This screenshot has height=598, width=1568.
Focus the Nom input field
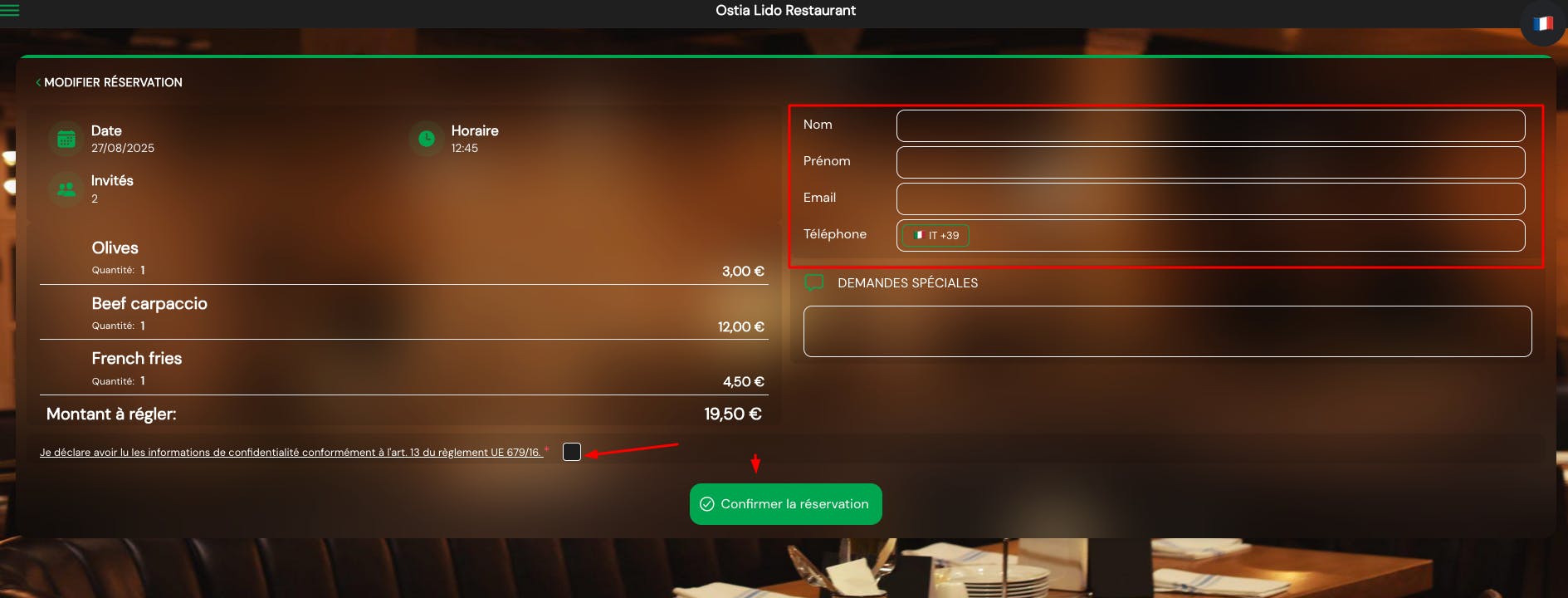point(1211,125)
